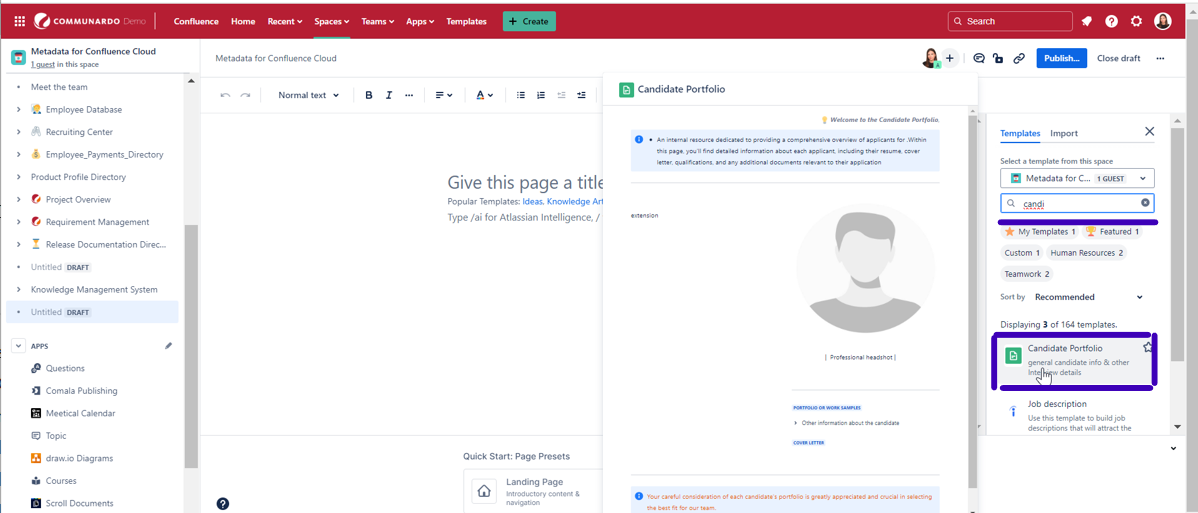Toggle bold formatting
This screenshot has width=1198, height=513.
coord(368,95)
